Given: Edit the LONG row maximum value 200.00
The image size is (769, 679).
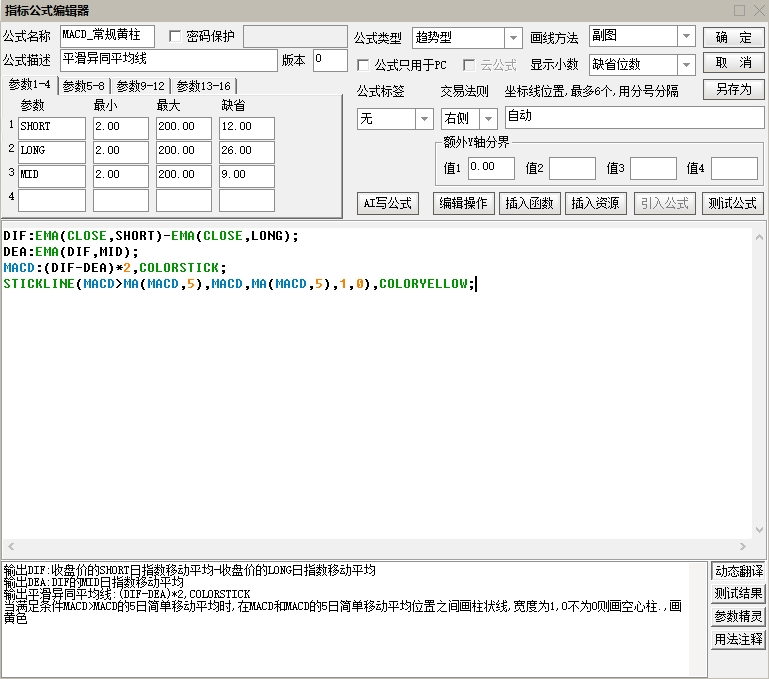Looking at the screenshot, I should [x=184, y=152].
